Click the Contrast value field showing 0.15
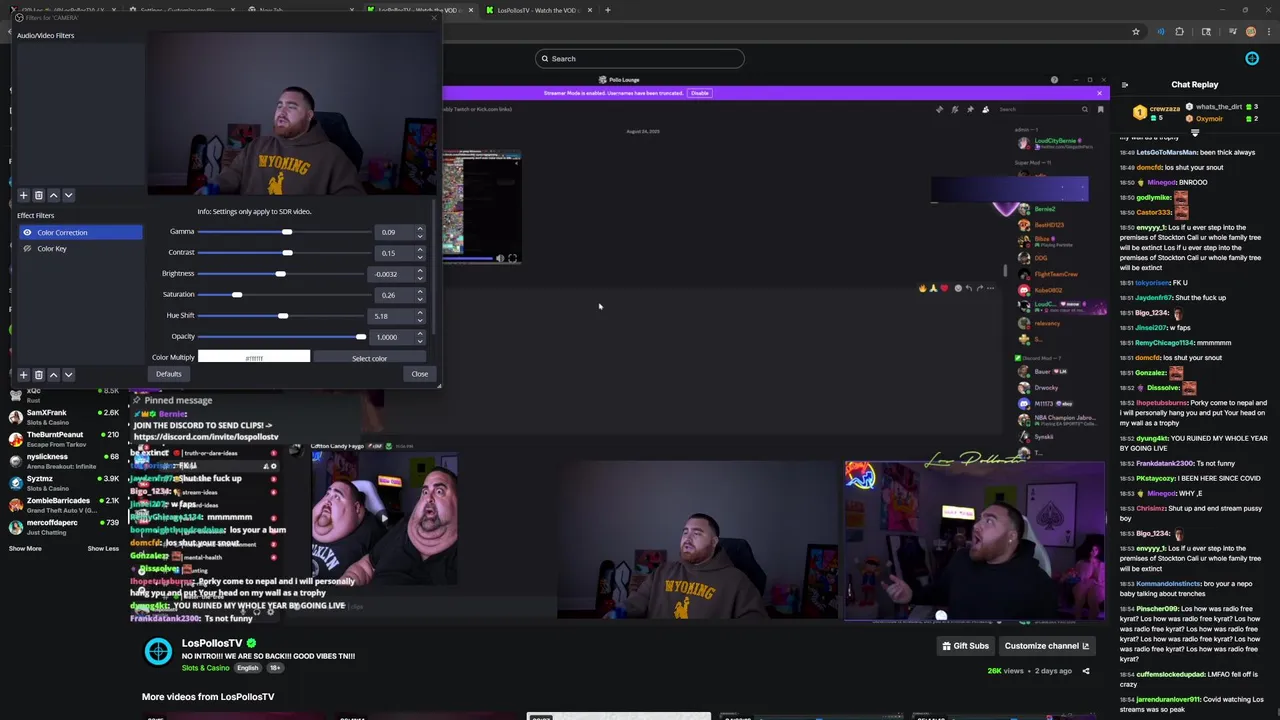This screenshot has height=720, width=1280. click(393, 253)
